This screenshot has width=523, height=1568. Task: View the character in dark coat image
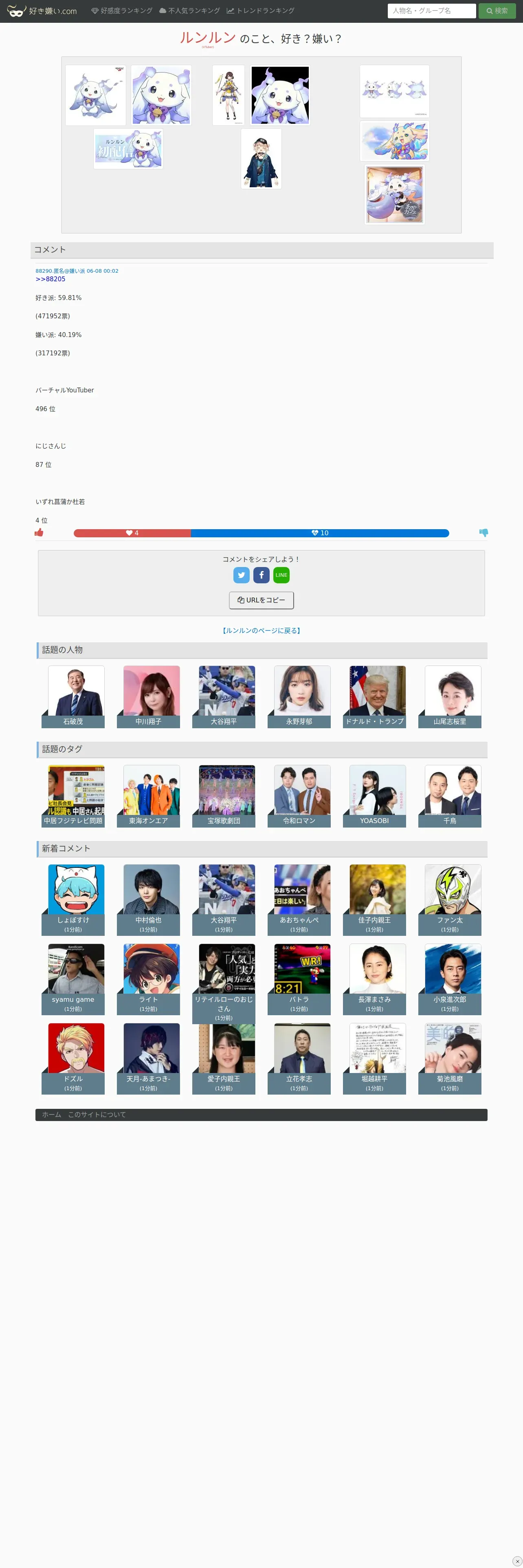(261, 158)
